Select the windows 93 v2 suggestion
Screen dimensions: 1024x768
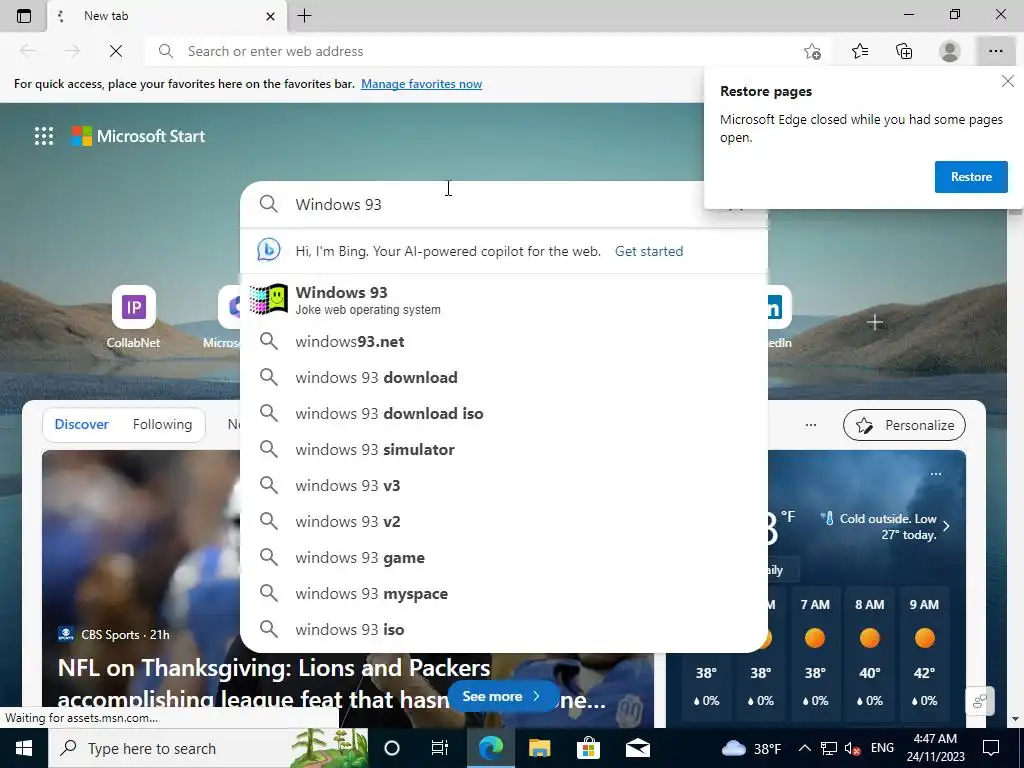point(504,521)
